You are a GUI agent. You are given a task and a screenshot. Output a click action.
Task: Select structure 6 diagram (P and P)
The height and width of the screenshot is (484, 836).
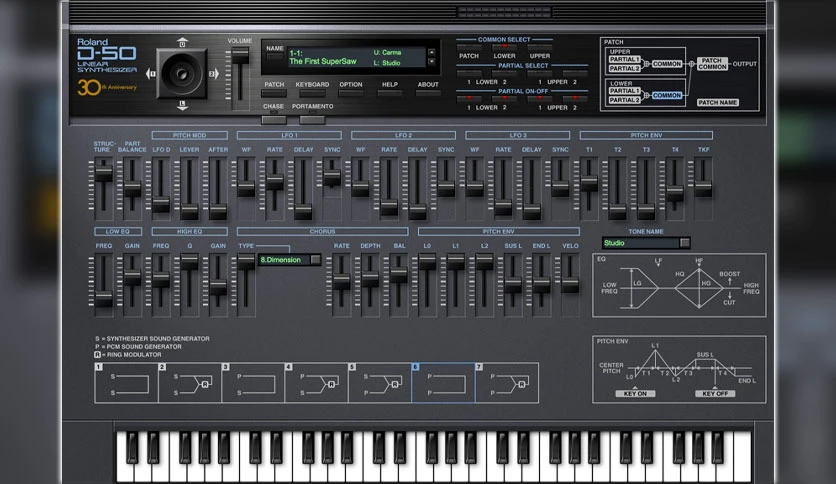443,383
